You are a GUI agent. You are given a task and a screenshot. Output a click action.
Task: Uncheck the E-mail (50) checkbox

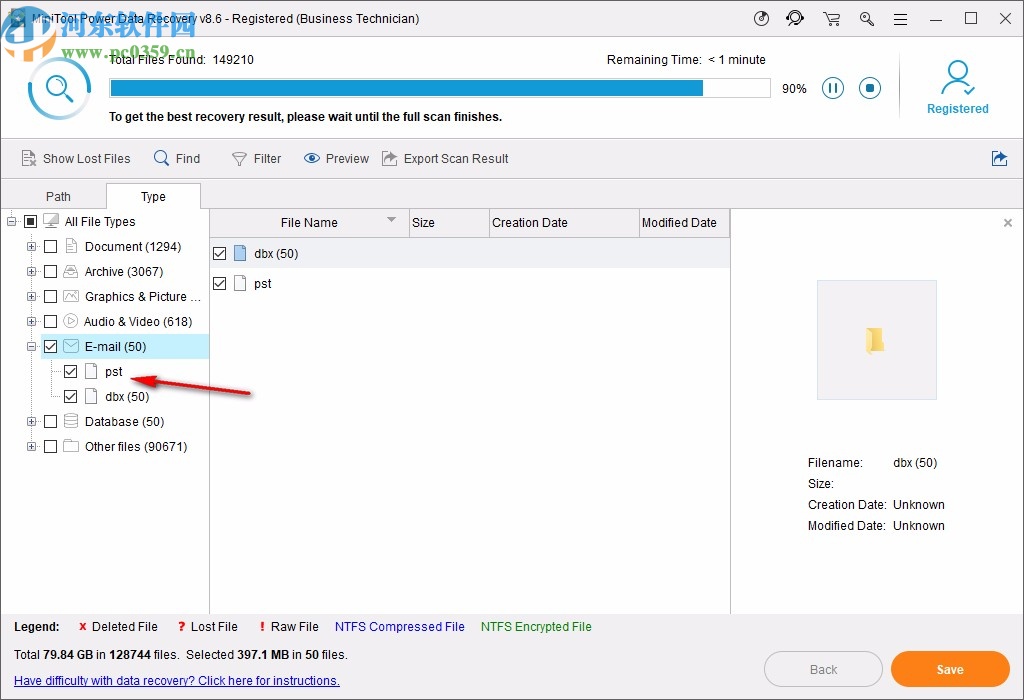click(x=50, y=346)
